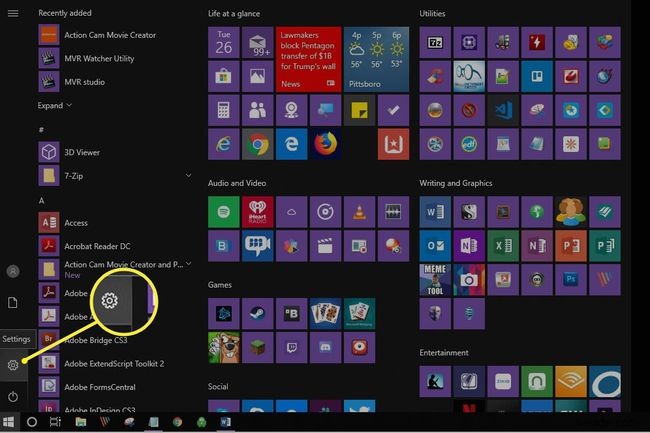
Task: Launch the Calculator tile
Action: coord(223,110)
